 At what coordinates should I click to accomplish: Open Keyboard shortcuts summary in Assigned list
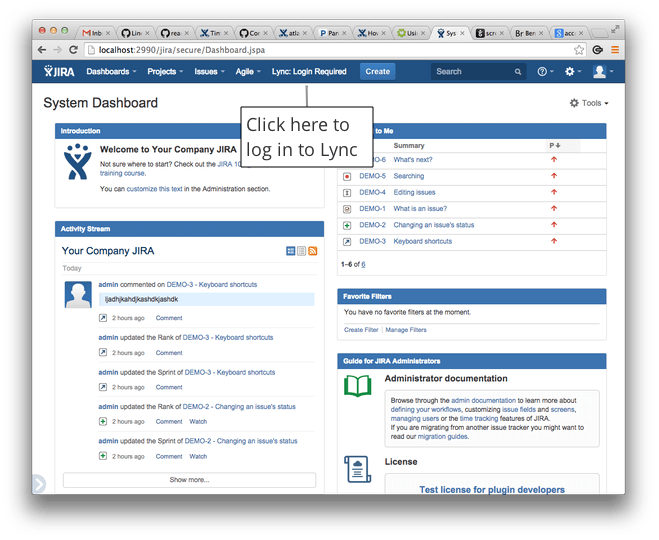[422, 241]
